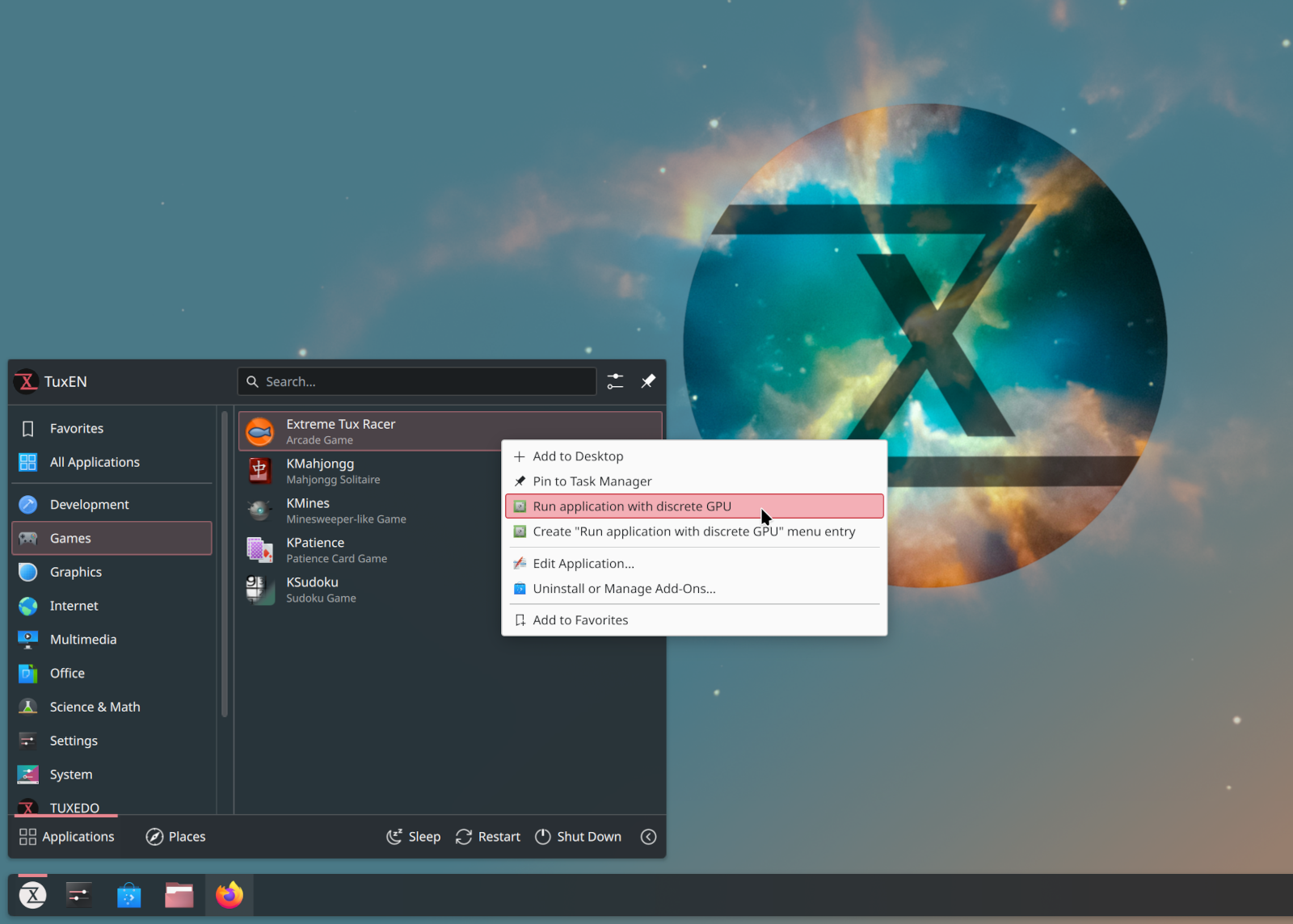Select Pin to Task Manager

pos(694,481)
